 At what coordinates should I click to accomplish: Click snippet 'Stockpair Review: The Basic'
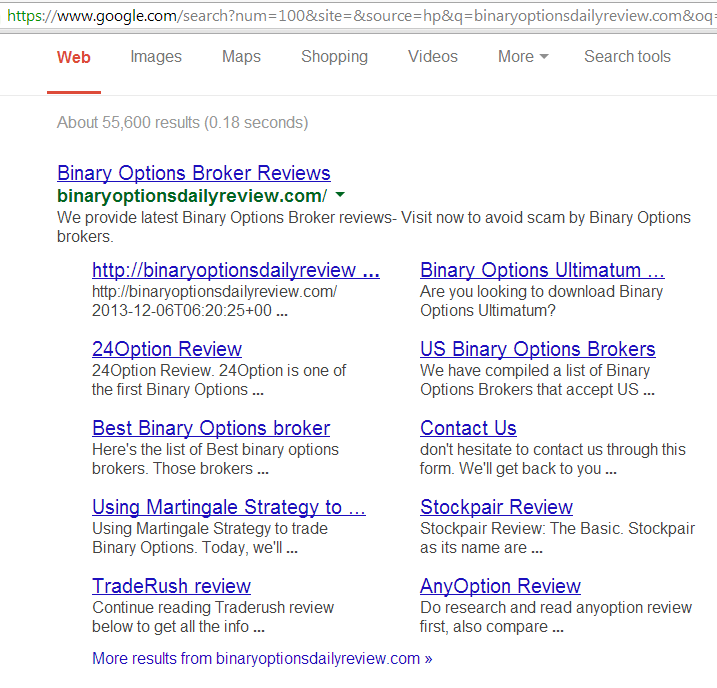(557, 538)
